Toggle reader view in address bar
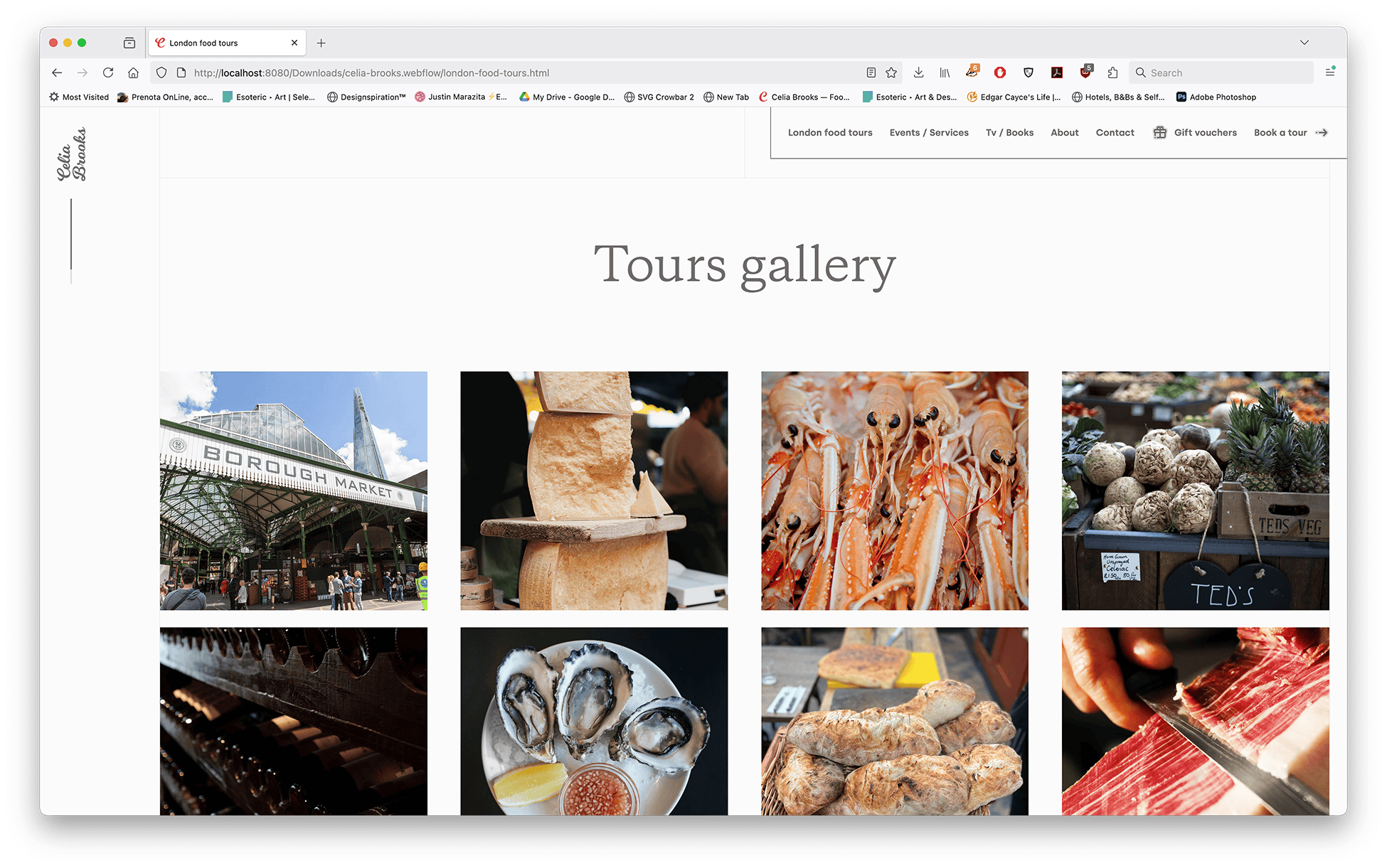Viewport: 1387px width, 868px height. (x=871, y=73)
